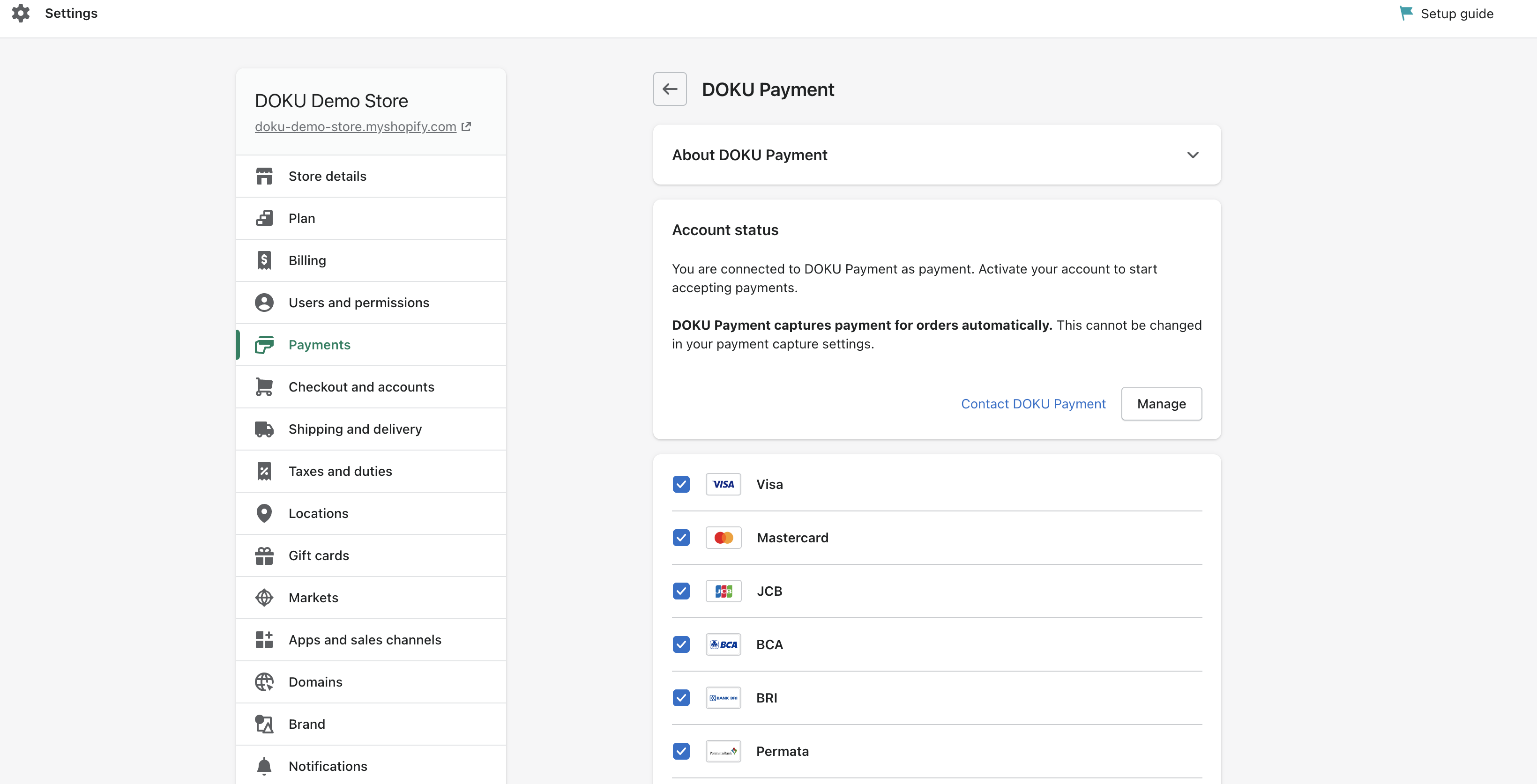Viewport: 1537px width, 784px height.
Task: Click Contact DOKU Payment link
Action: (1033, 404)
